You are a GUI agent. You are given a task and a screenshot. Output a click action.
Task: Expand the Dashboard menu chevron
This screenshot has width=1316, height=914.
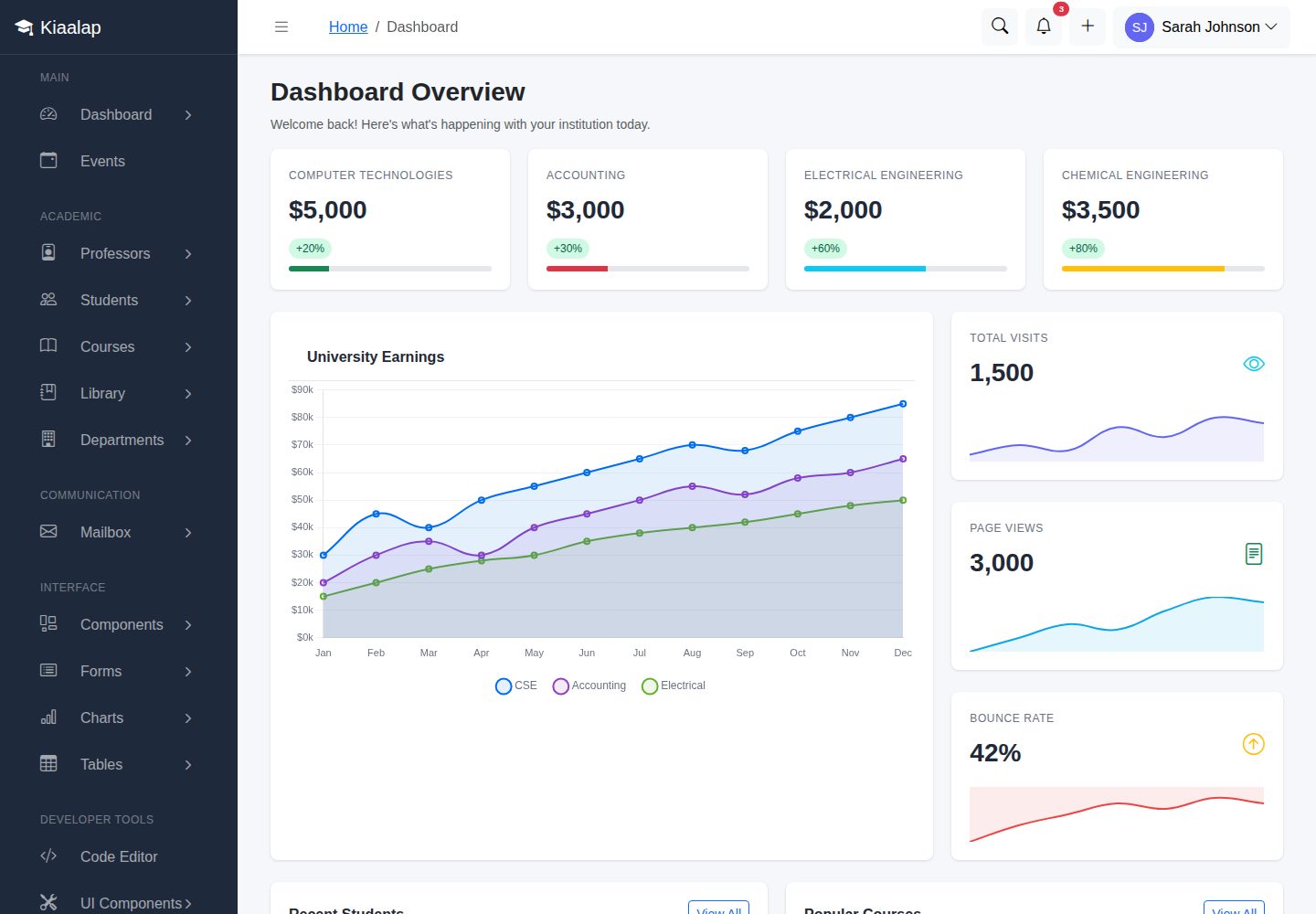[188, 115]
